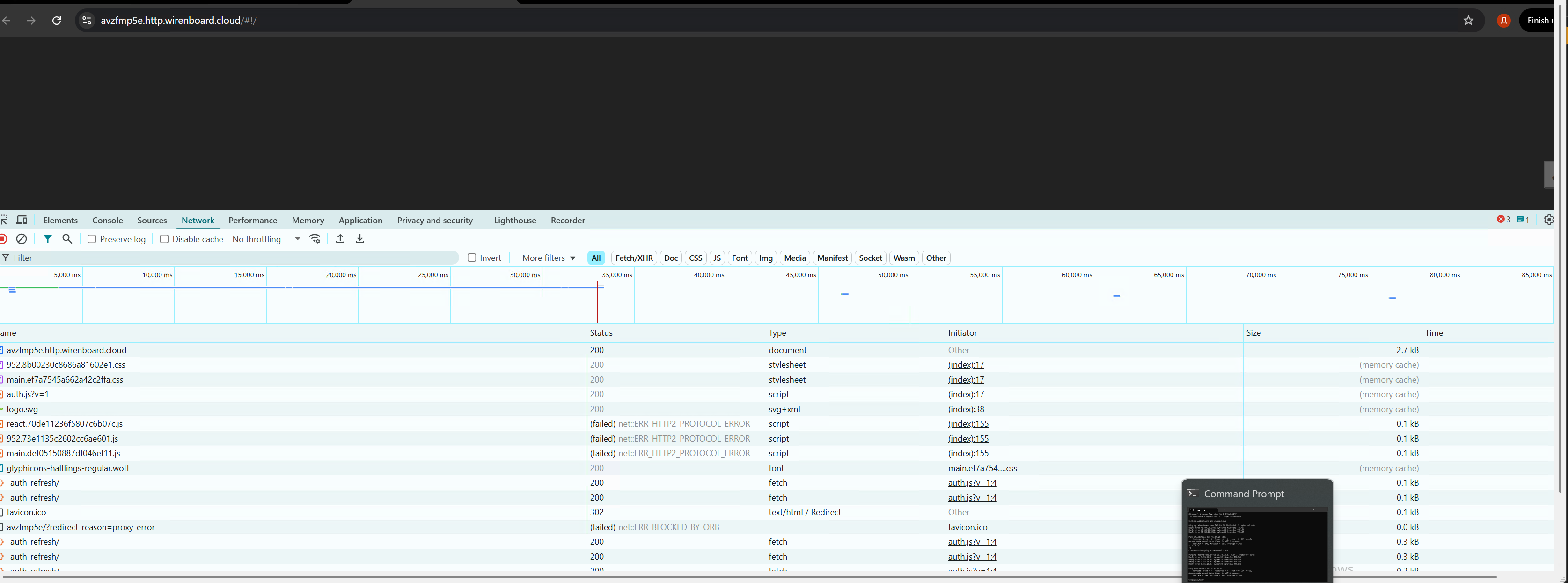Image resolution: width=1568 pixels, height=583 pixels.
Task: Reload the page with the refresh icon
Action: pyautogui.click(x=57, y=21)
